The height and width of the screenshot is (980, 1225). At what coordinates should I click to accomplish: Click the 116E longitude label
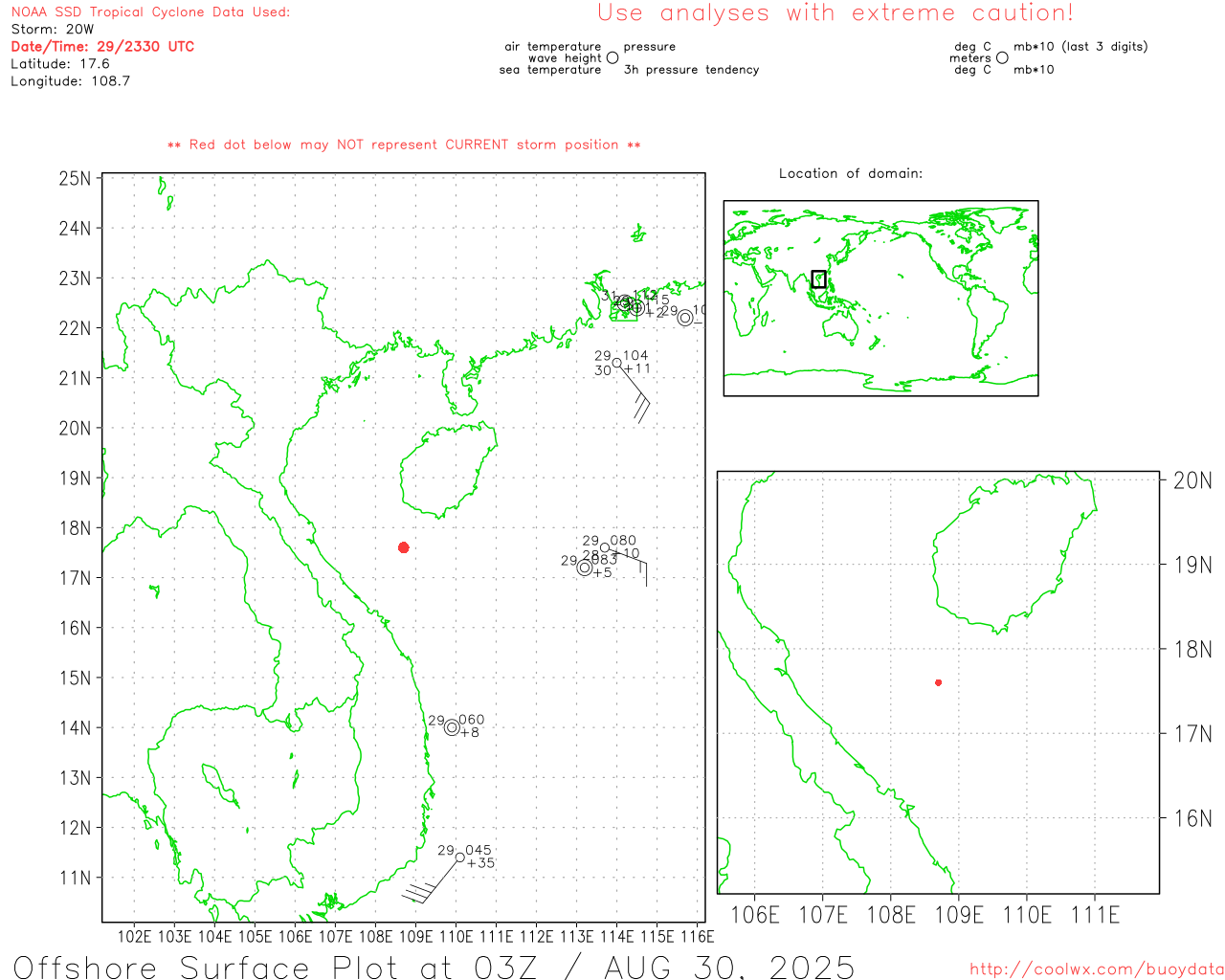697,936
